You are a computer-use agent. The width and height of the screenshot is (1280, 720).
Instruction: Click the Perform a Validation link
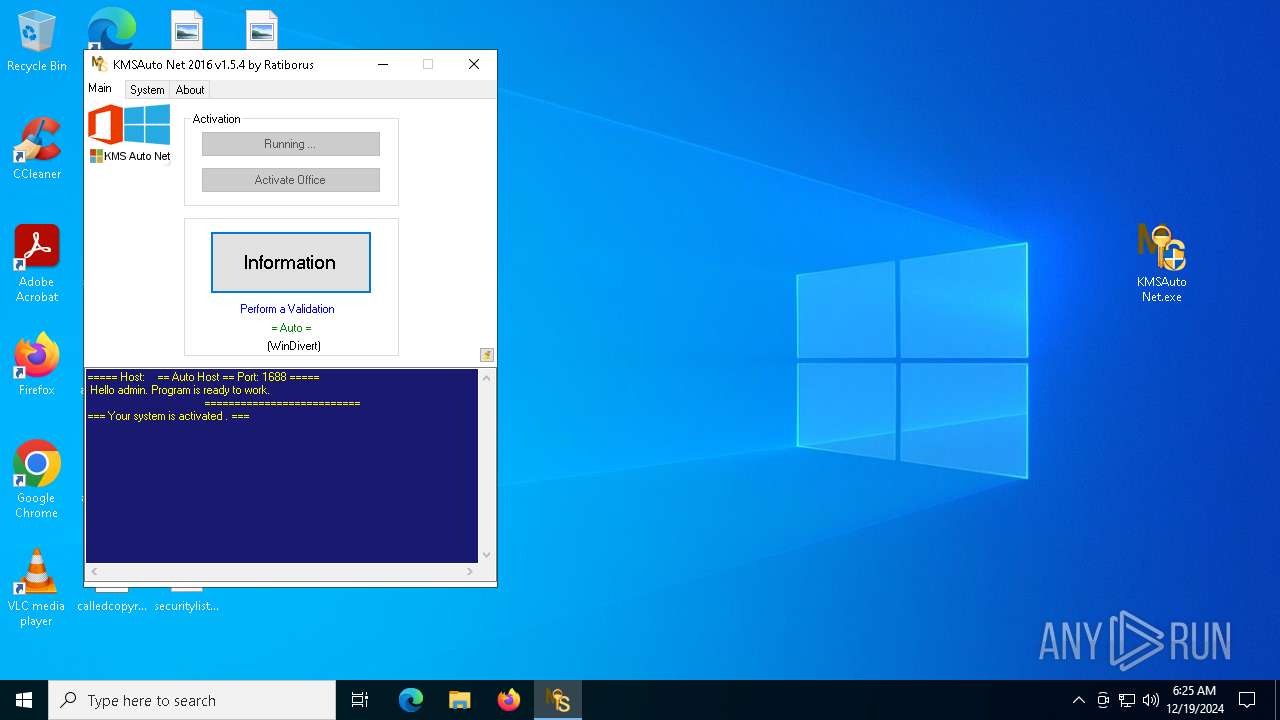[287, 309]
